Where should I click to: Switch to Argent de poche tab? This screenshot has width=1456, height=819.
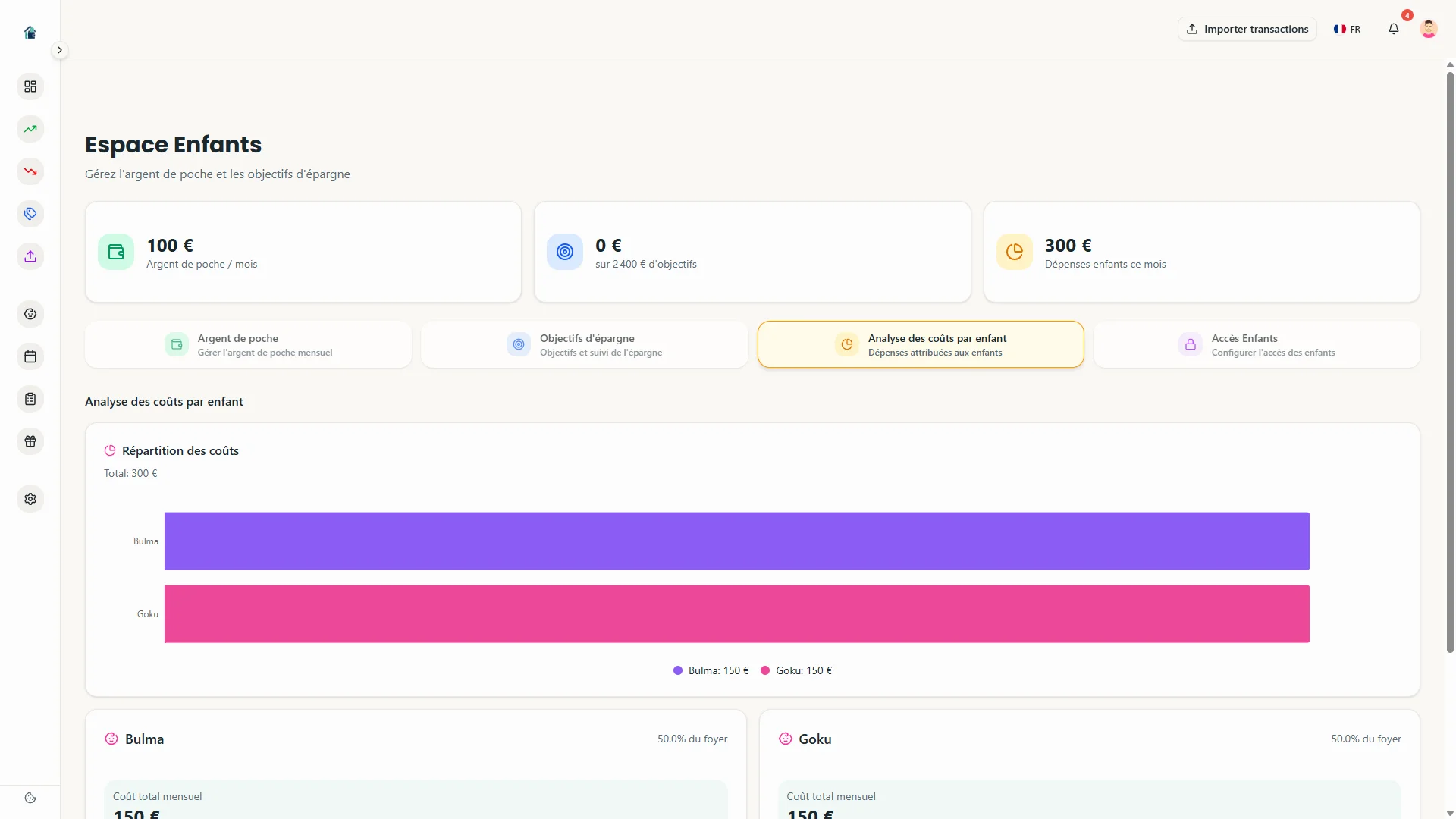pyautogui.click(x=248, y=344)
